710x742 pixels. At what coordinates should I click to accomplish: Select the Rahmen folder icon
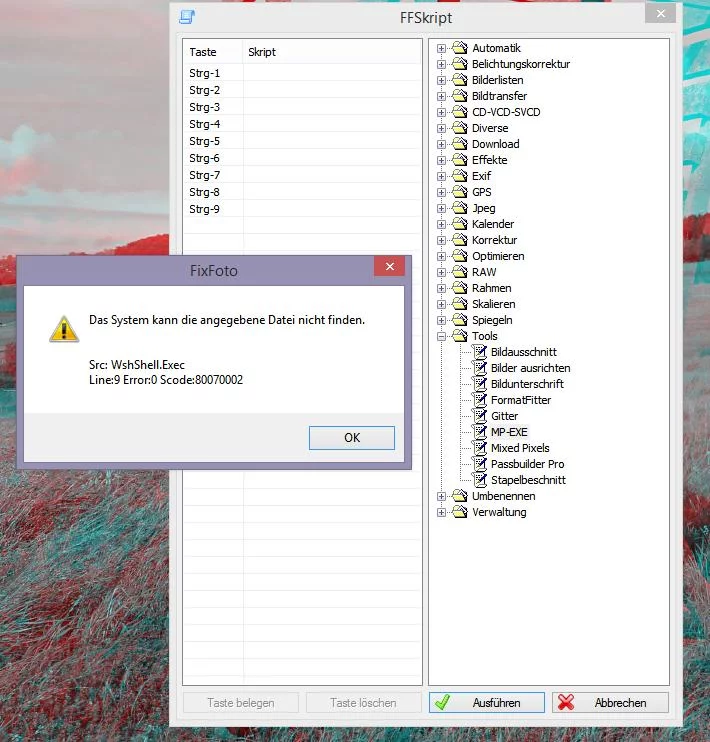[x=460, y=288]
